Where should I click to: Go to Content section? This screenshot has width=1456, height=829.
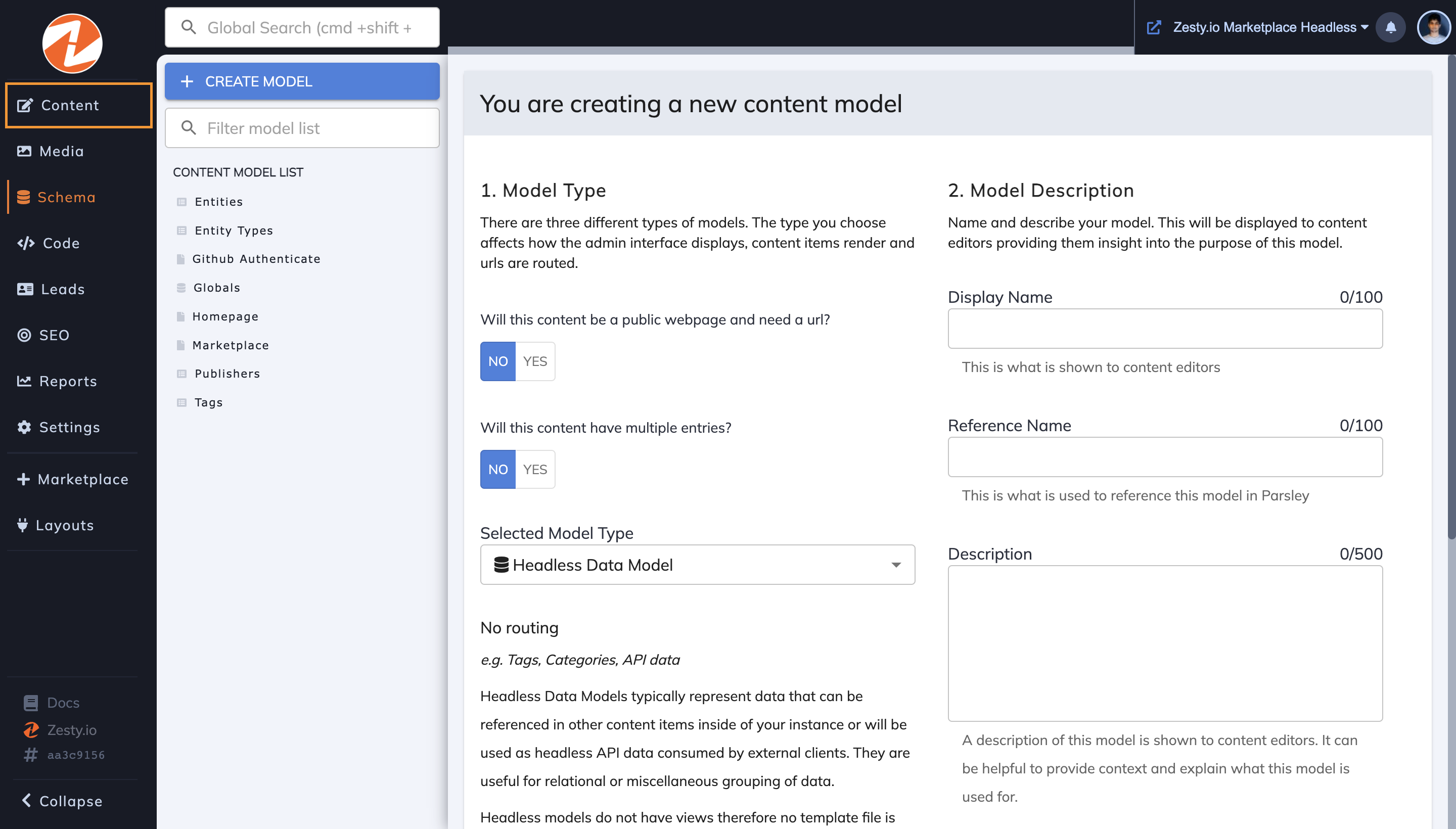point(78,105)
